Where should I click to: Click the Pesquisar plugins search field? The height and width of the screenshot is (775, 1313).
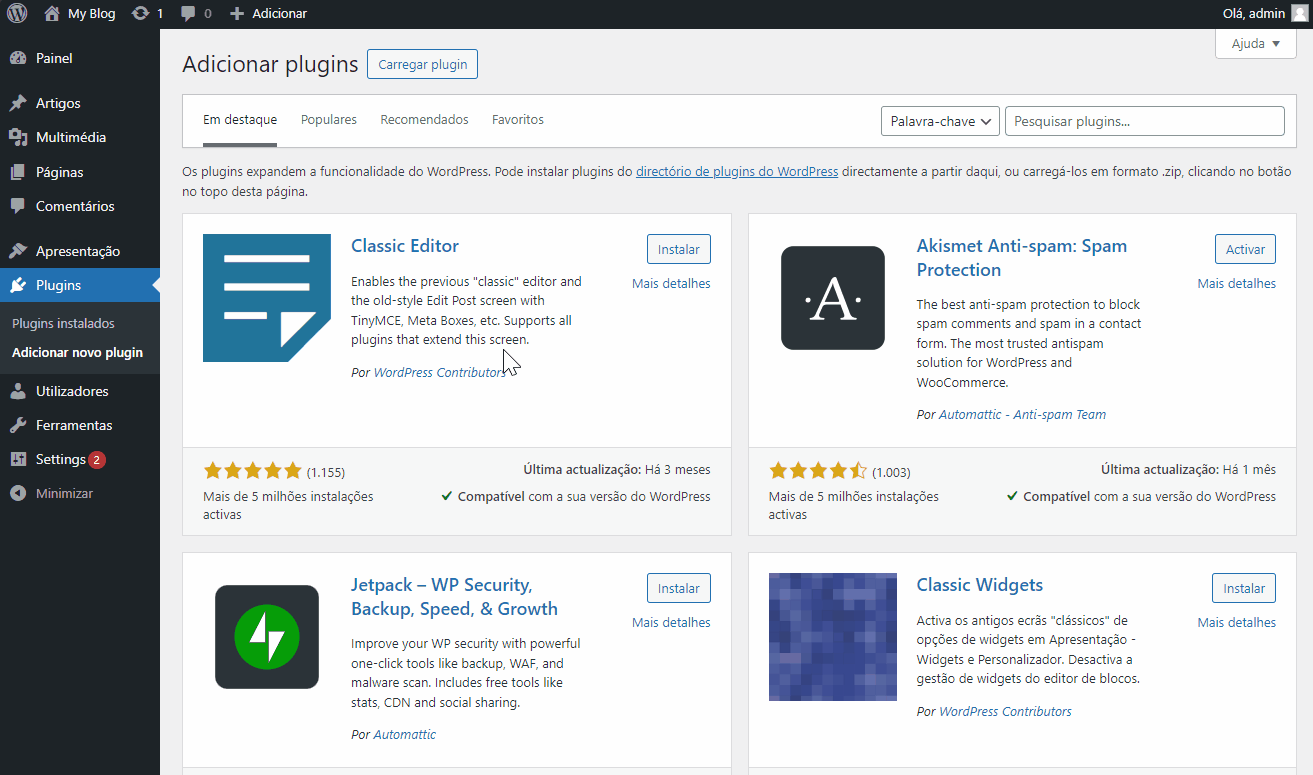coord(1145,121)
